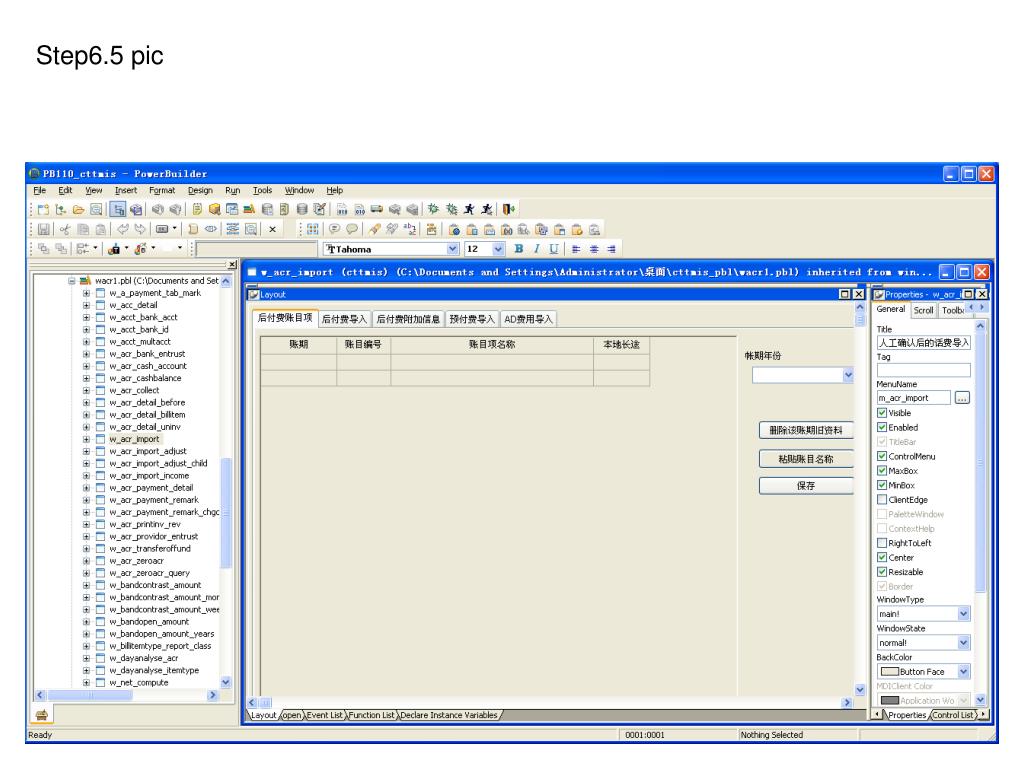
Task: Click the Underline formatting icon
Action: pos(553,248)
